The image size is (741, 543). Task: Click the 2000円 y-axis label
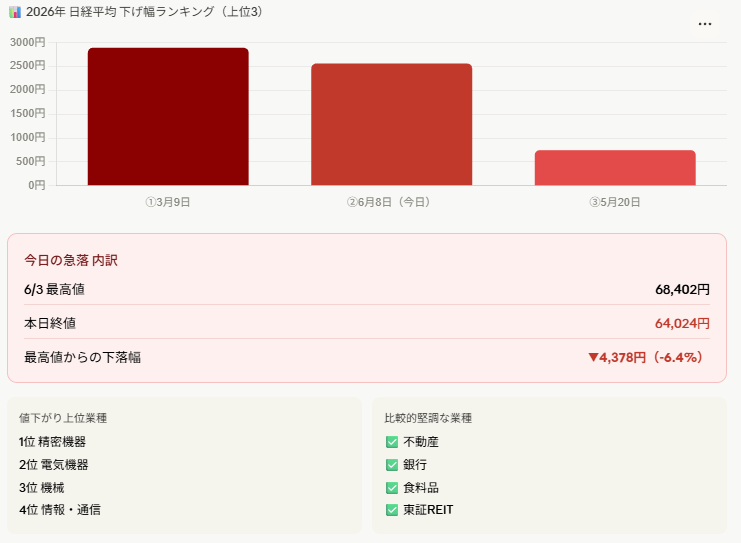point(27,89)
